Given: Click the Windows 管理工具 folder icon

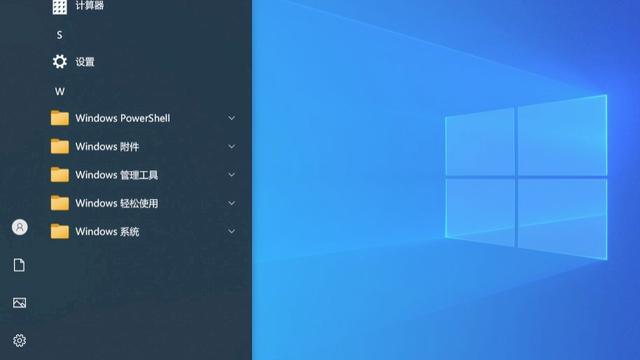Looking at the screenshot, I should click(x=60, y=175).
